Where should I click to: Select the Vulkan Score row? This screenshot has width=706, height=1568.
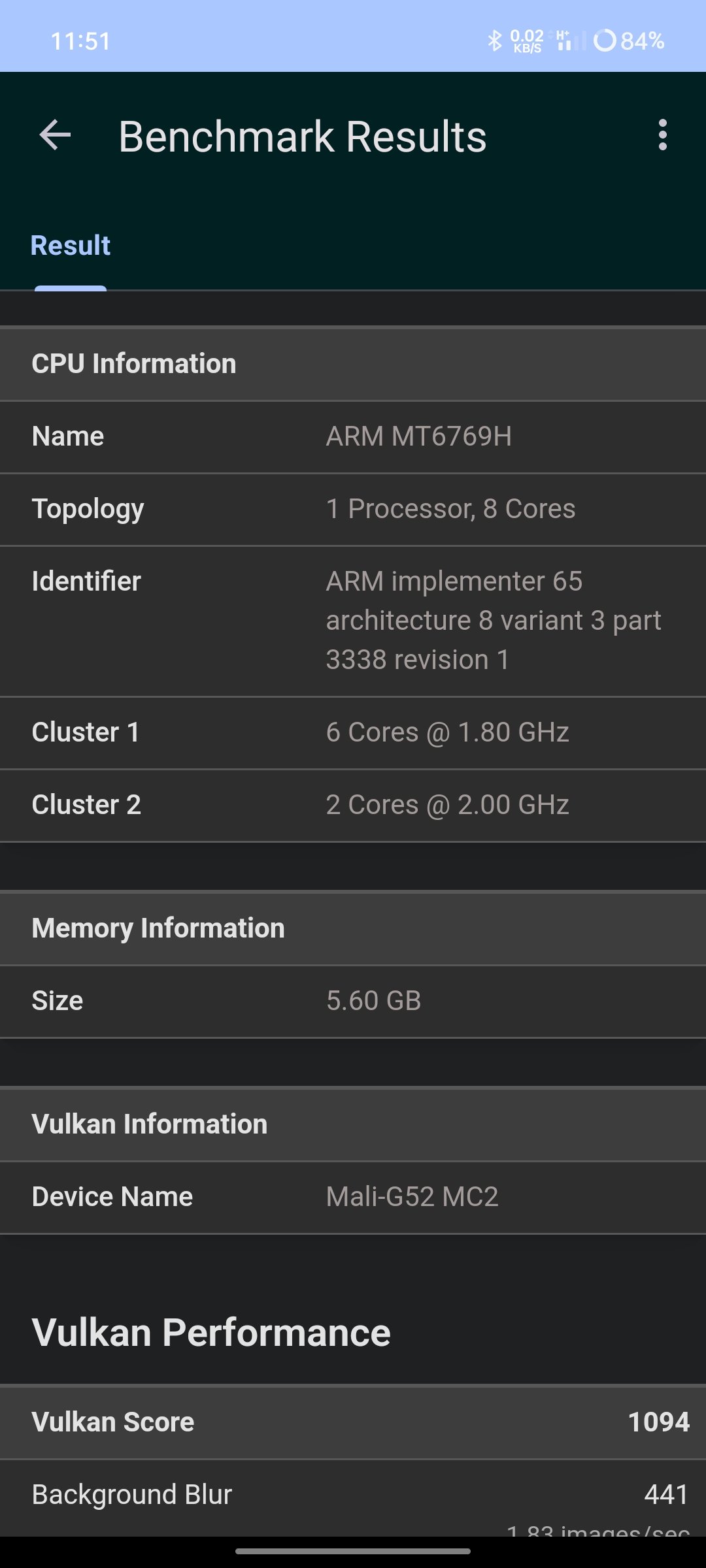click(x=353, y=1422)
